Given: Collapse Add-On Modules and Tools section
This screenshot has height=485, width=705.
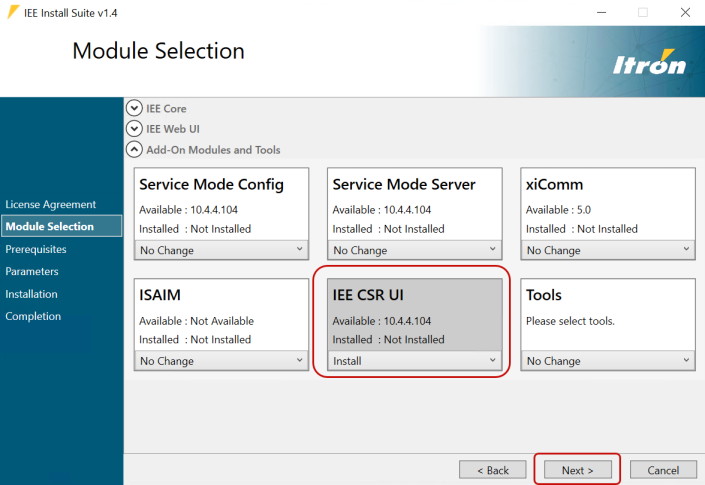Looking at the screenshot, I should coord(134,149).
